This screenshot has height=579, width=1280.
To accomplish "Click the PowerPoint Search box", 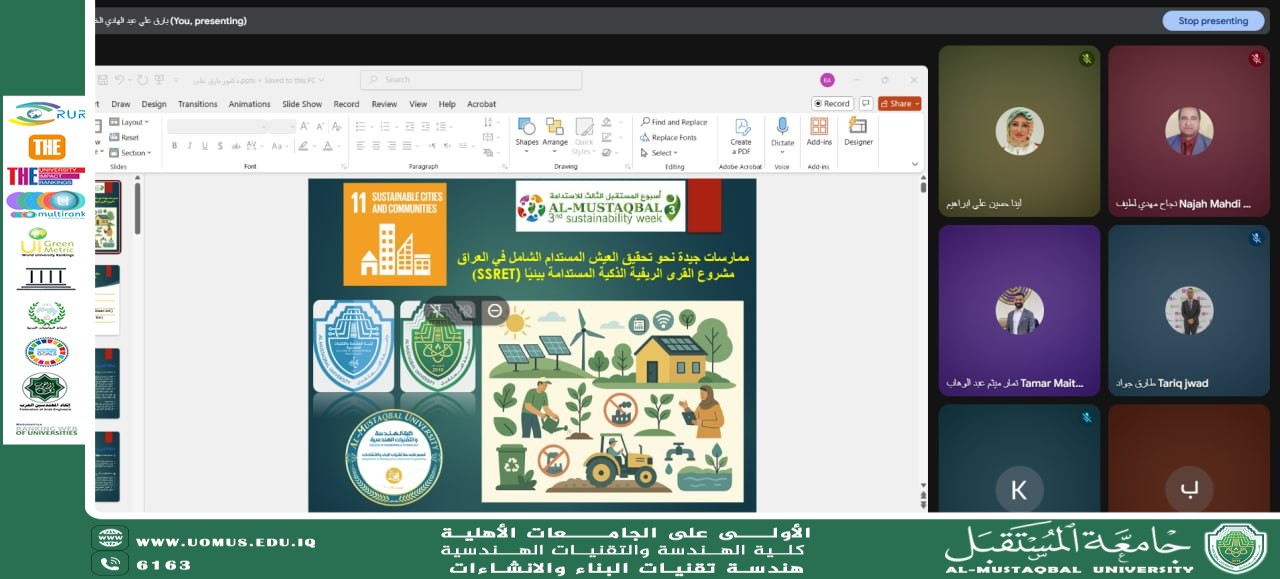I will [470, 79].
